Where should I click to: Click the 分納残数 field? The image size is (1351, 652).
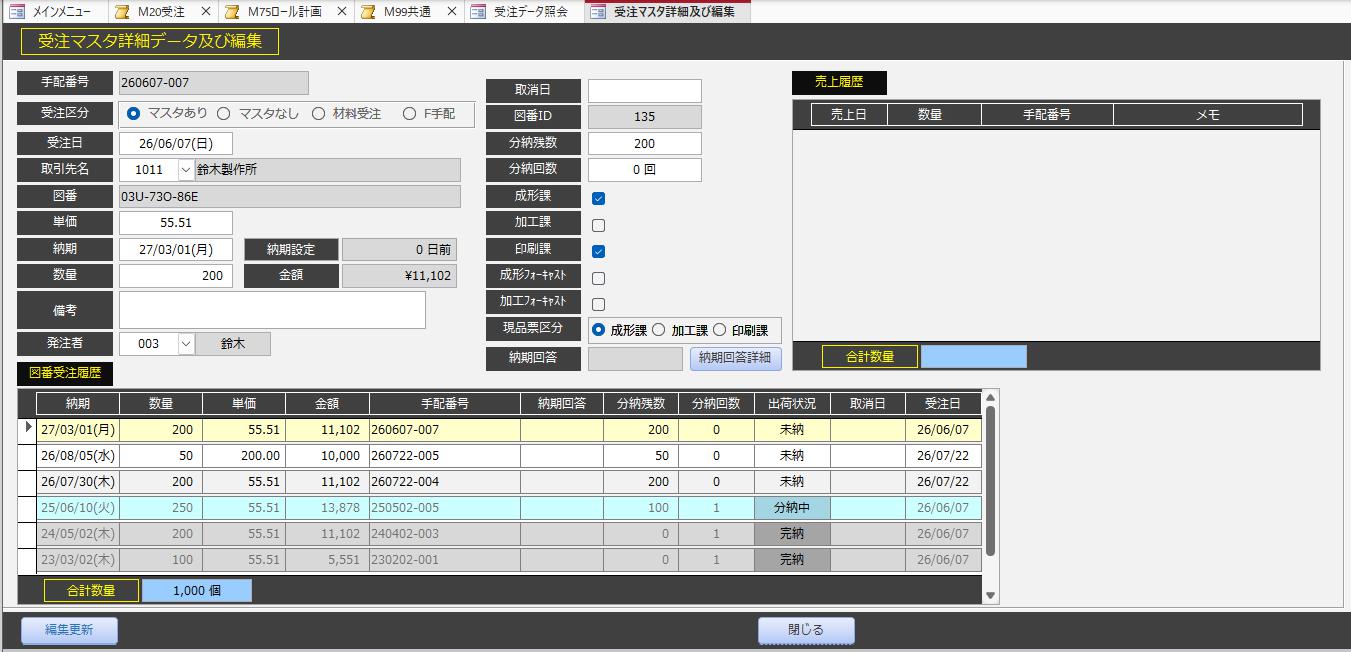pyautogui.click(x=645, y=144)
